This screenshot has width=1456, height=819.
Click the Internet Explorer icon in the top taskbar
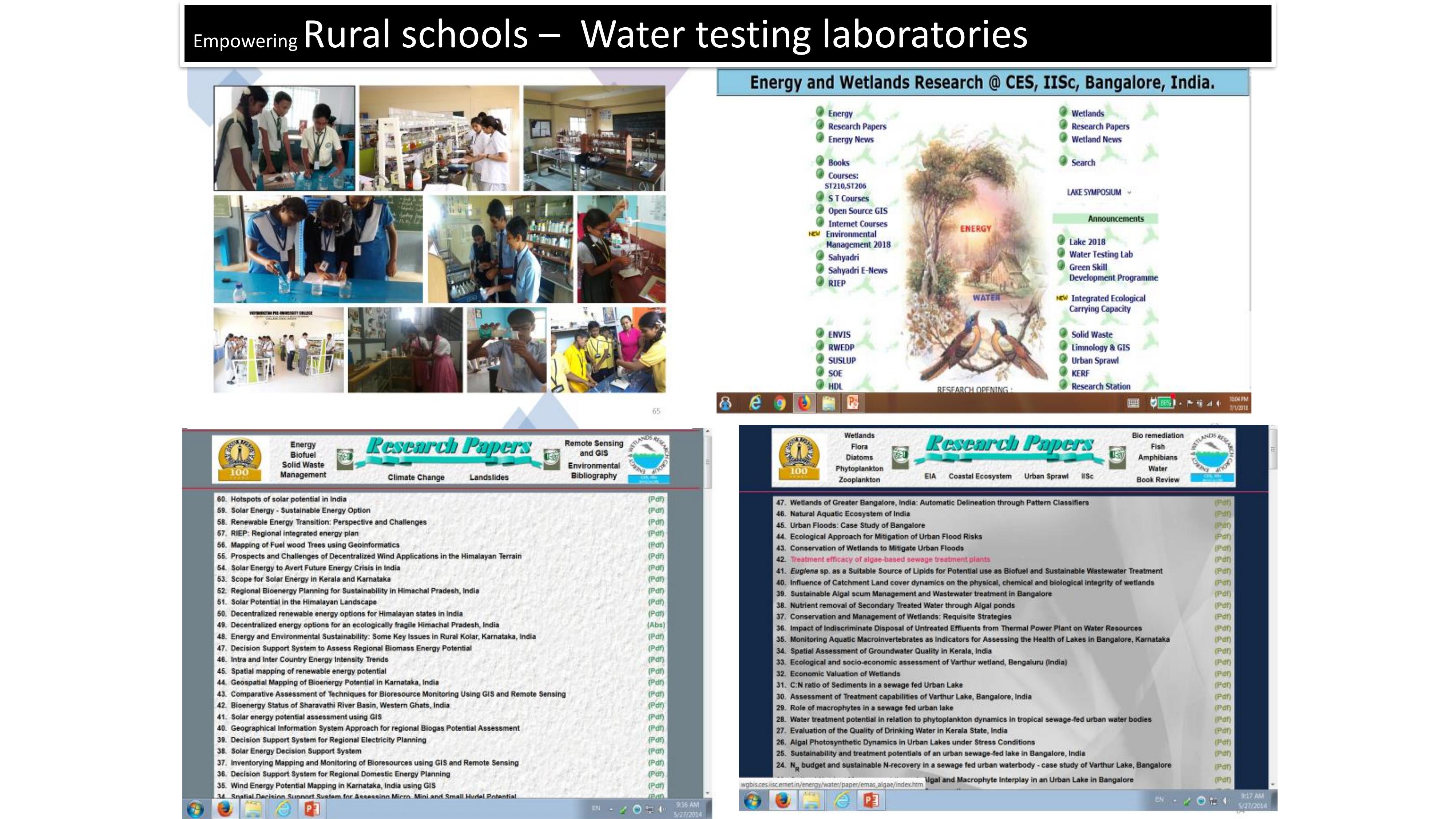point(754,403)
